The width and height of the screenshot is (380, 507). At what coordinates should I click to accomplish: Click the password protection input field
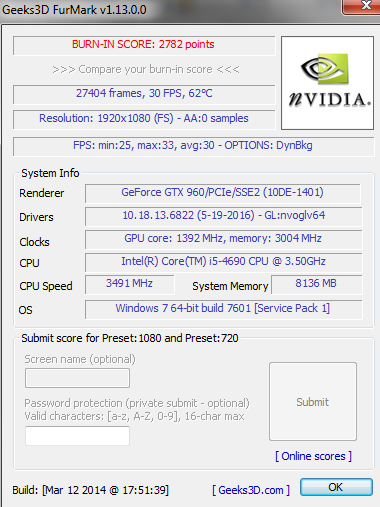click(x=77, y=436)
